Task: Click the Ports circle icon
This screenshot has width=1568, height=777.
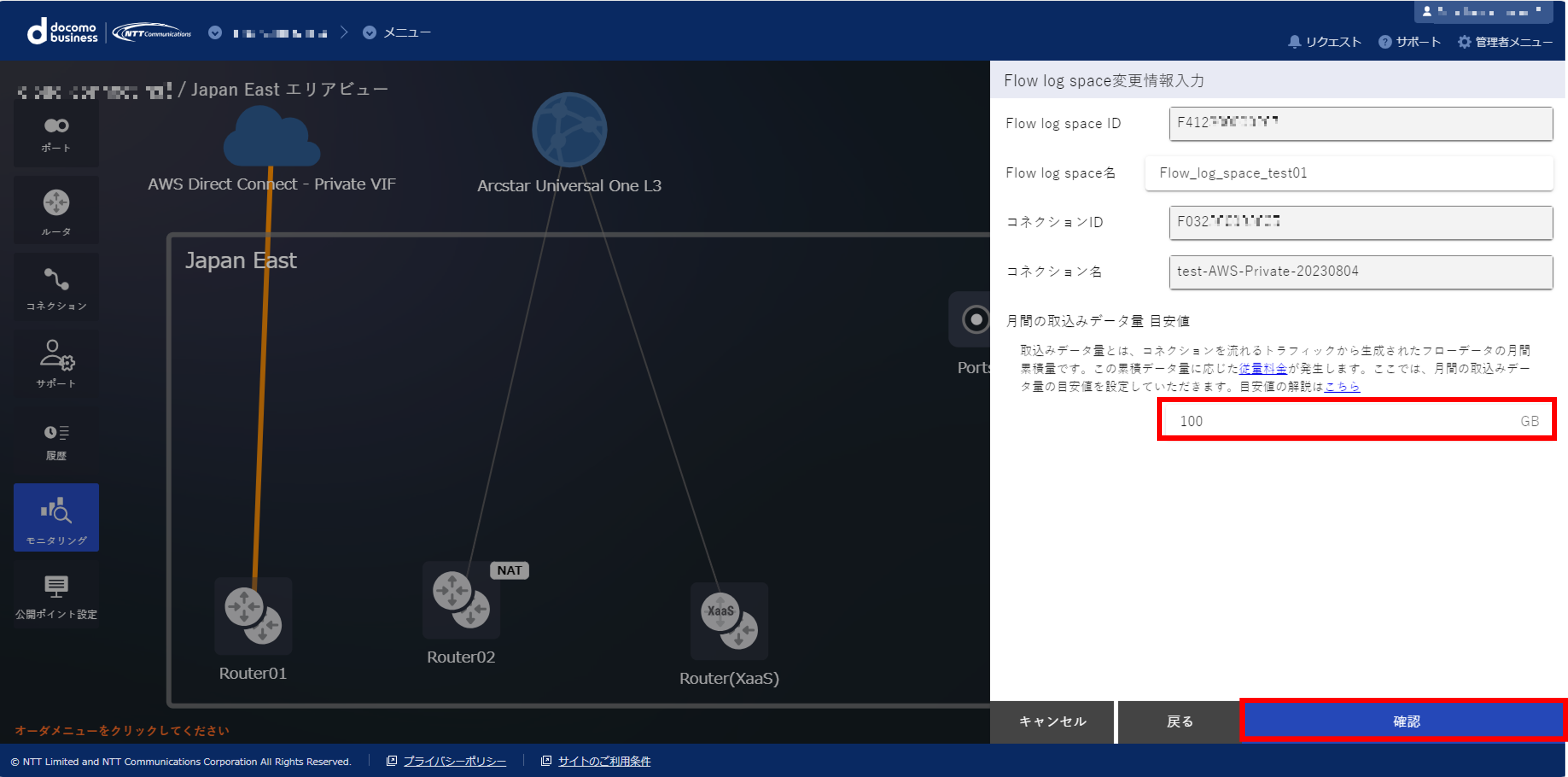Action: point(975,320)
